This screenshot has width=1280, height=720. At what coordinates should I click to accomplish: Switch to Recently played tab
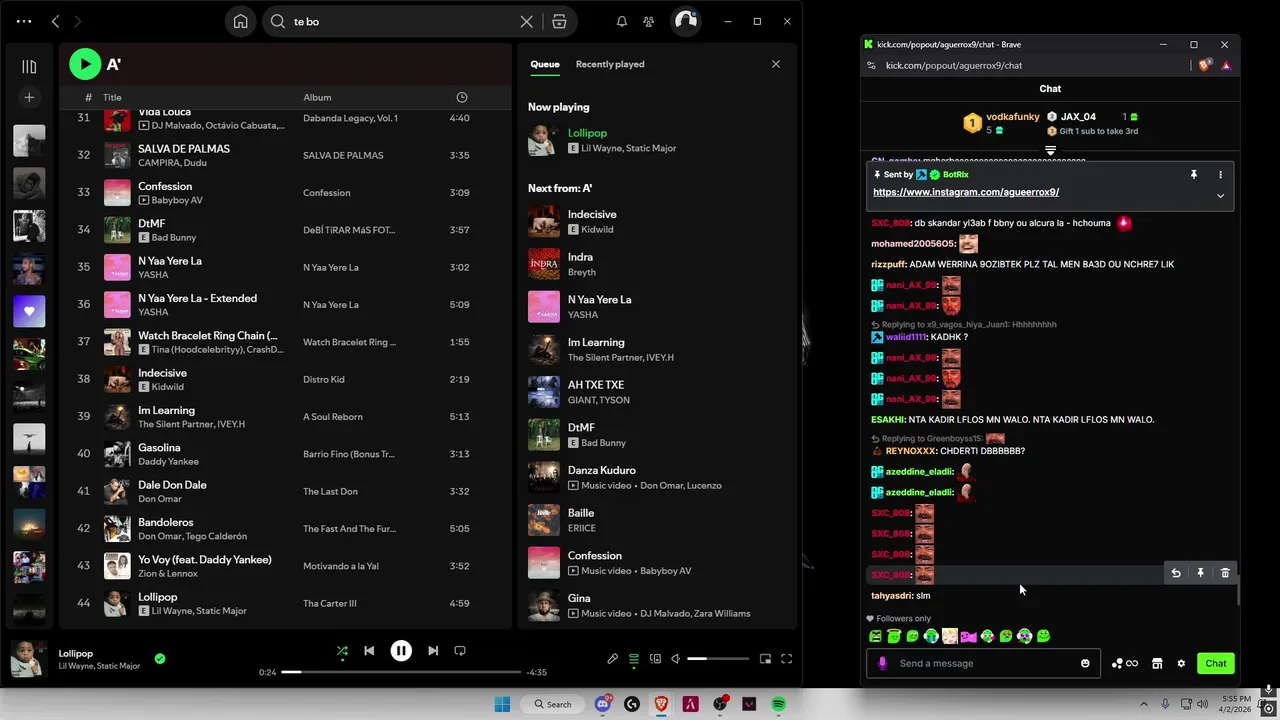point(610,64)
